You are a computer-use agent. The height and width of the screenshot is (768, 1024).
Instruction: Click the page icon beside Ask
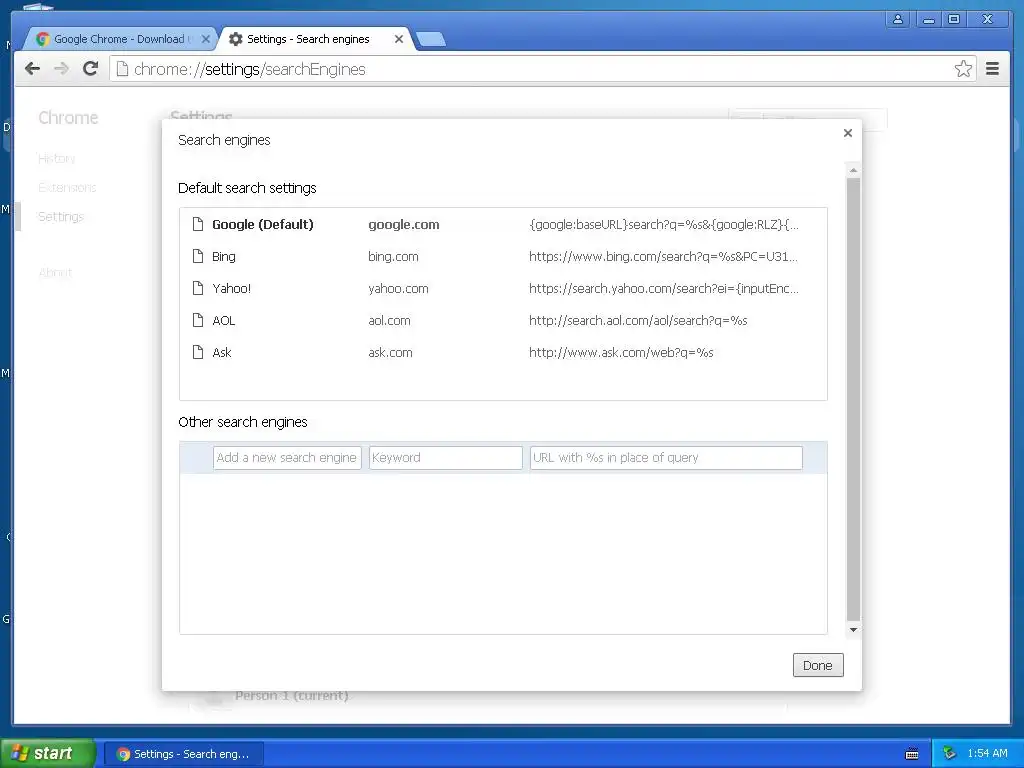tap(198, 352)
